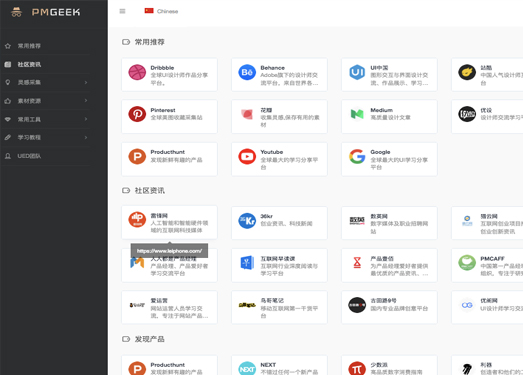The height and width of the screenshot is (375, 523).
Task: Open the NEXT icon
Action: click(247, 368)
